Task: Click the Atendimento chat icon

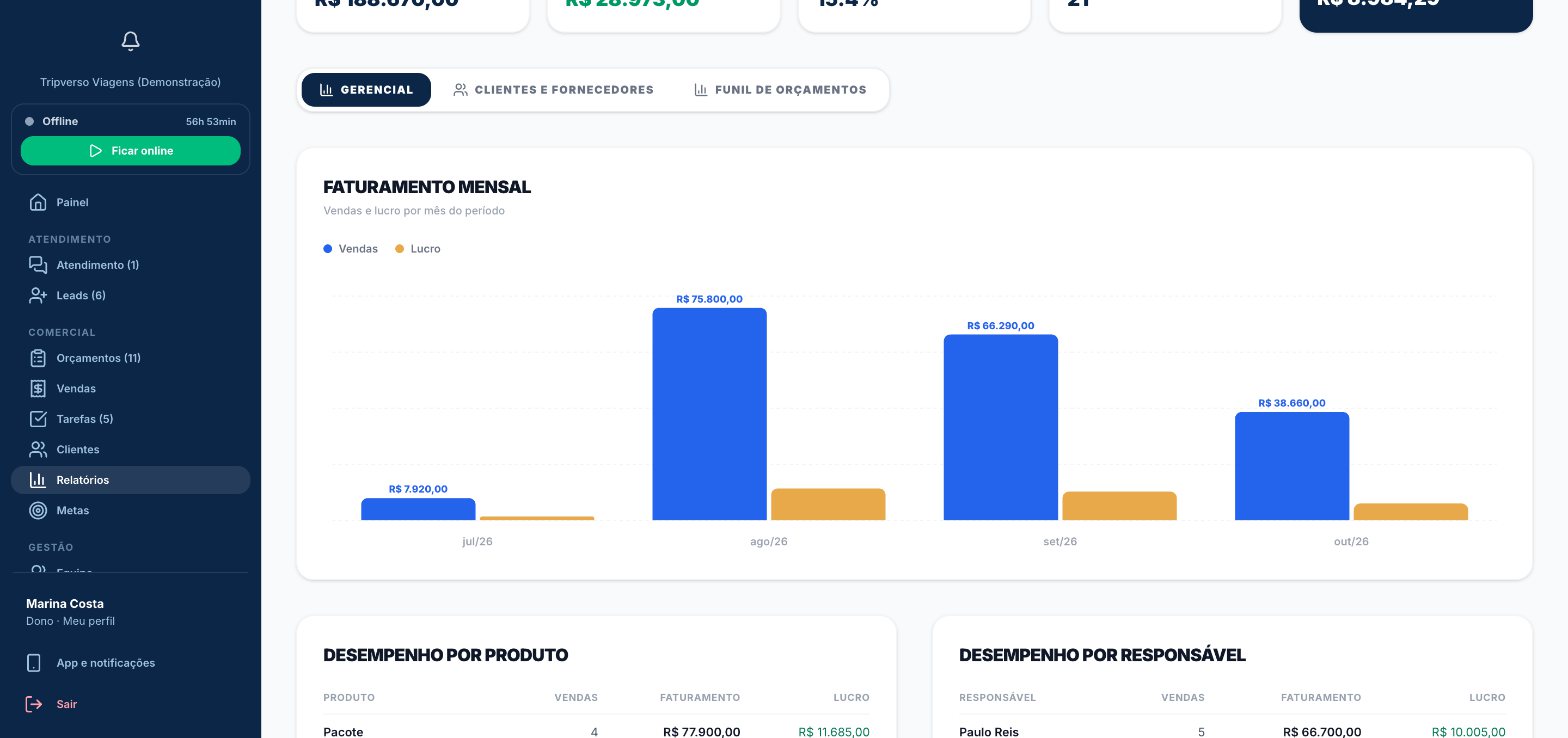Action: pyautogui.click(x=38, y=265)
